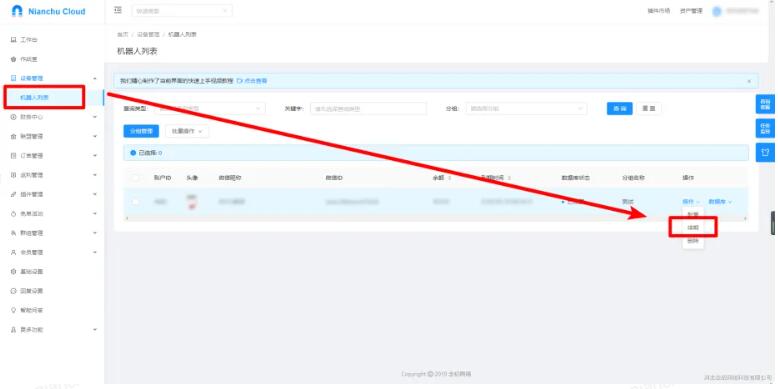Click the 已选择 0 selection notice
778x389 pixels.
tap(436, 153)
